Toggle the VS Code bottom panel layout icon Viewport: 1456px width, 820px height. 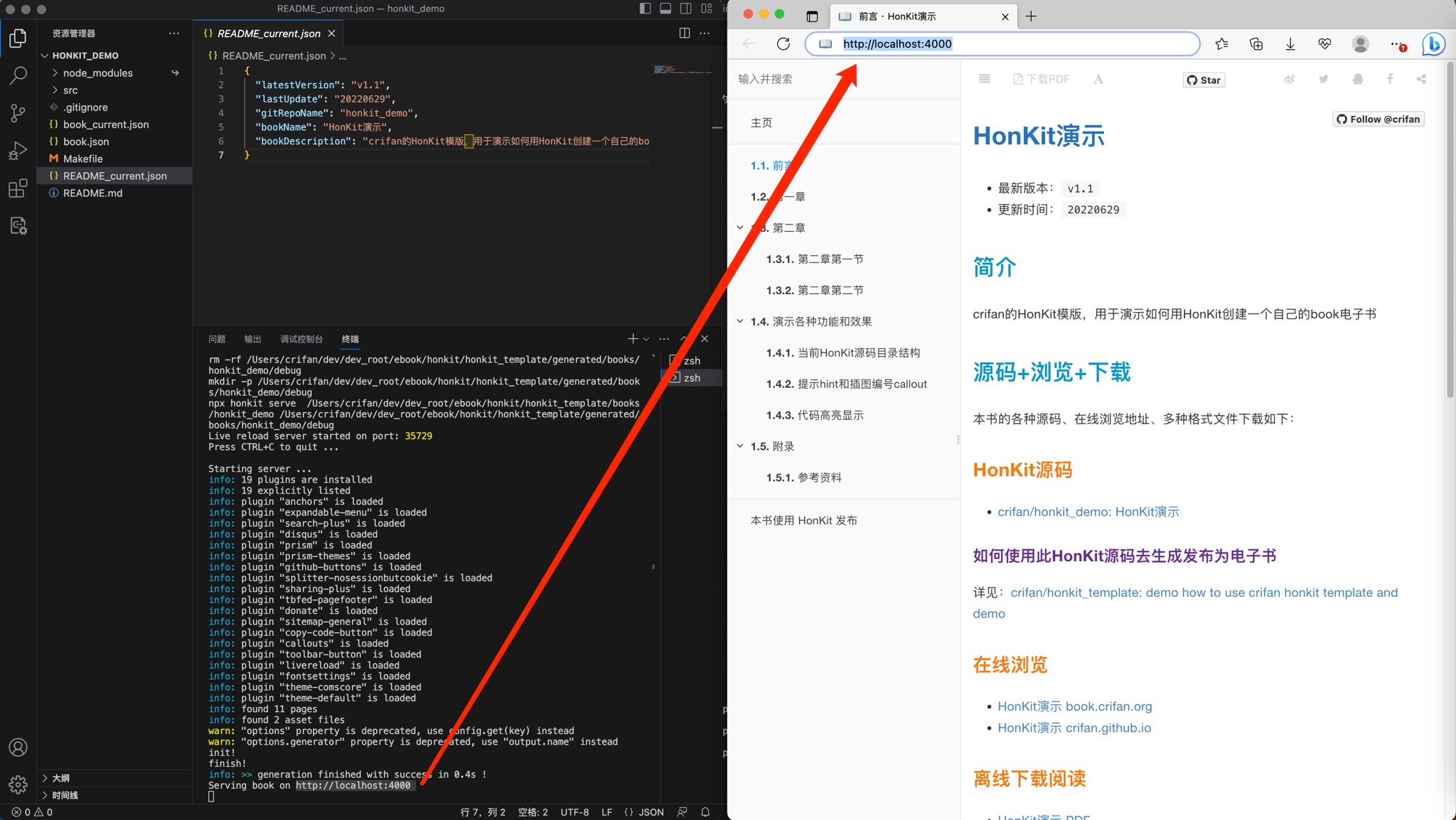click(x=665, y=9)
